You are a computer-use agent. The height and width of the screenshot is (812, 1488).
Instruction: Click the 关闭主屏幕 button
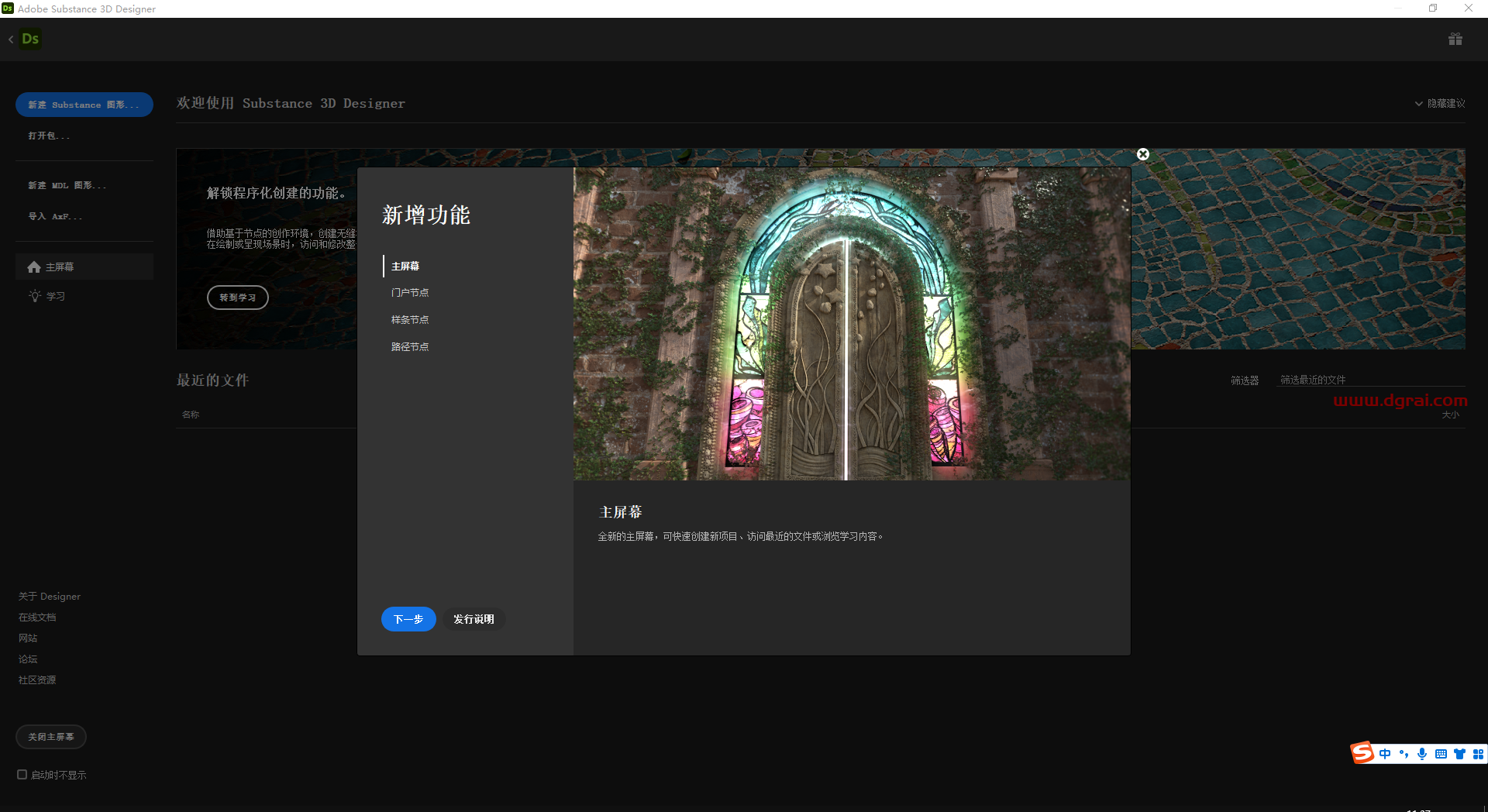[x=51, y=737]
